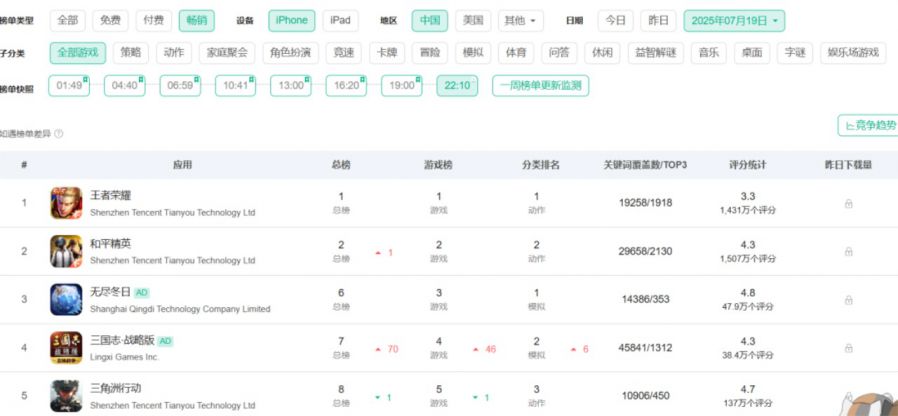The width and height of the screenshot is (898, 416).
Task: Select the 卡牌 subcategory tab
Action: [387, 53]
